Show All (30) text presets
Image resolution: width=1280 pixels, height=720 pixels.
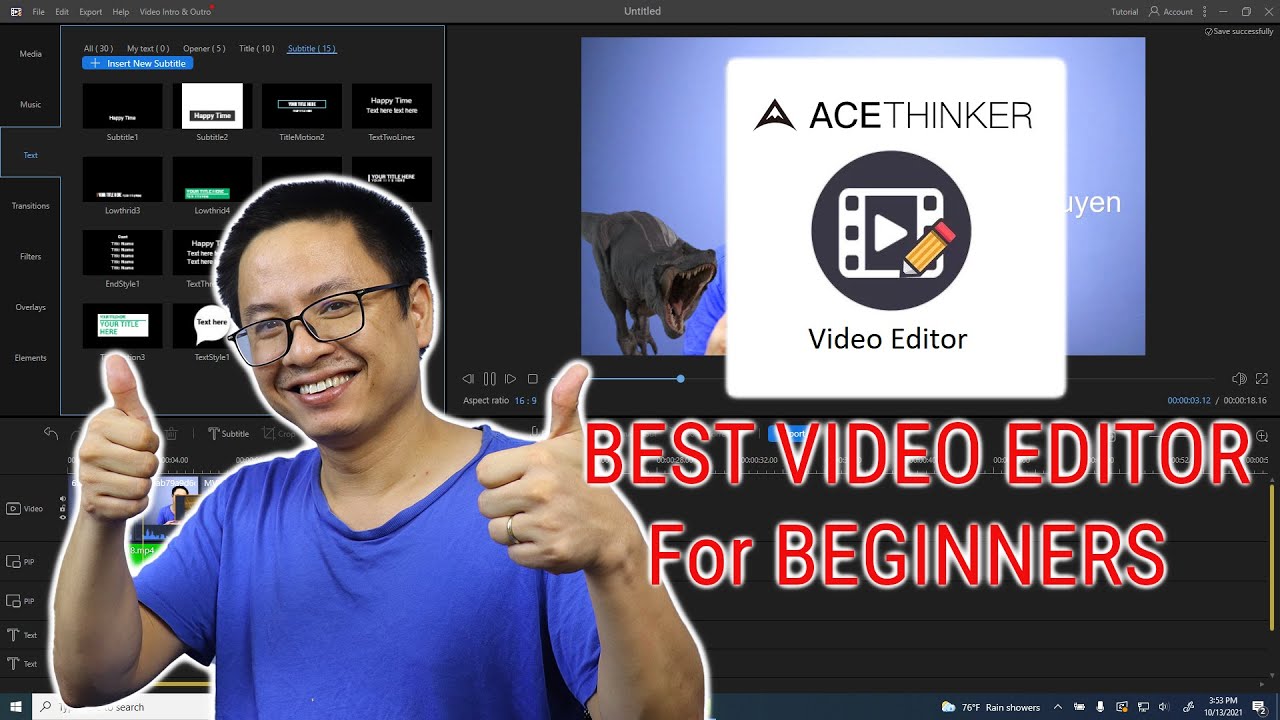point(98,48)
